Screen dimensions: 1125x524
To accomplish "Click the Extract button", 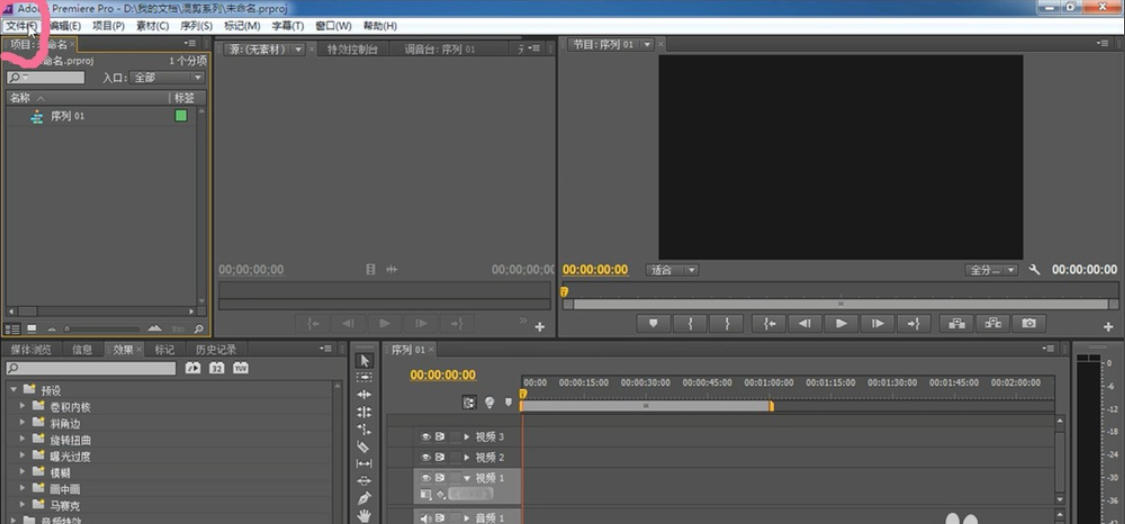I will pyautogui.click(x=993, y=323).
